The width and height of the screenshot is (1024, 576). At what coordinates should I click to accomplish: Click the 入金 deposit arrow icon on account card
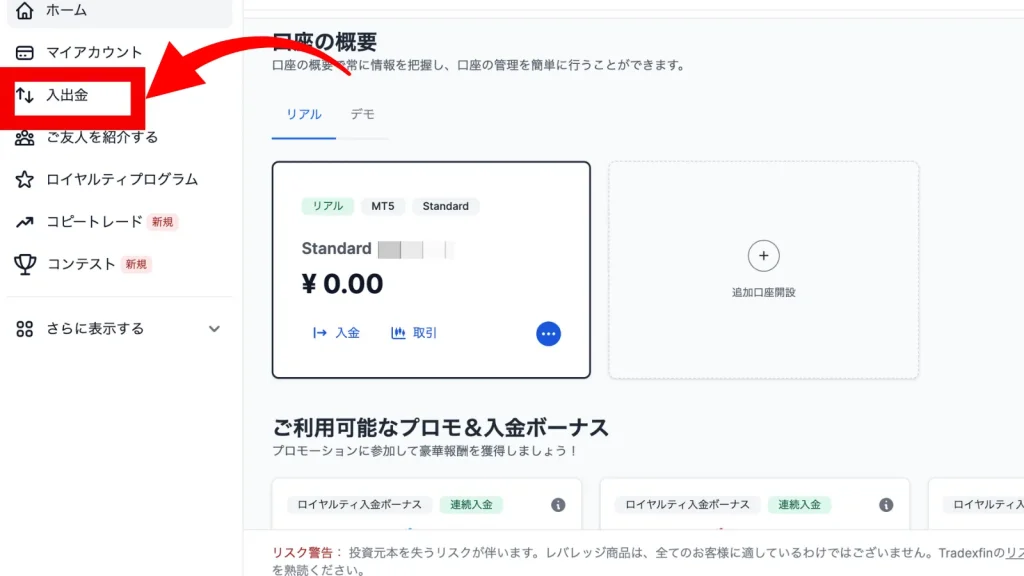(322, 333)
